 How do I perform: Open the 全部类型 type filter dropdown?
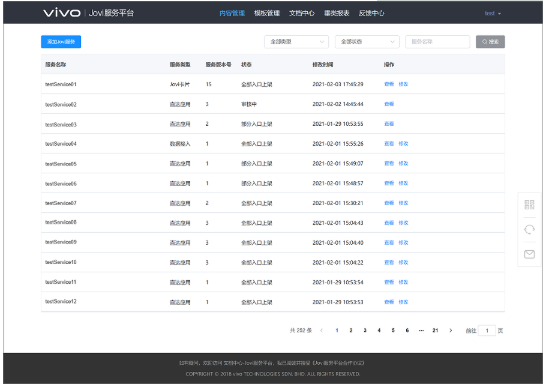[296, 42]
